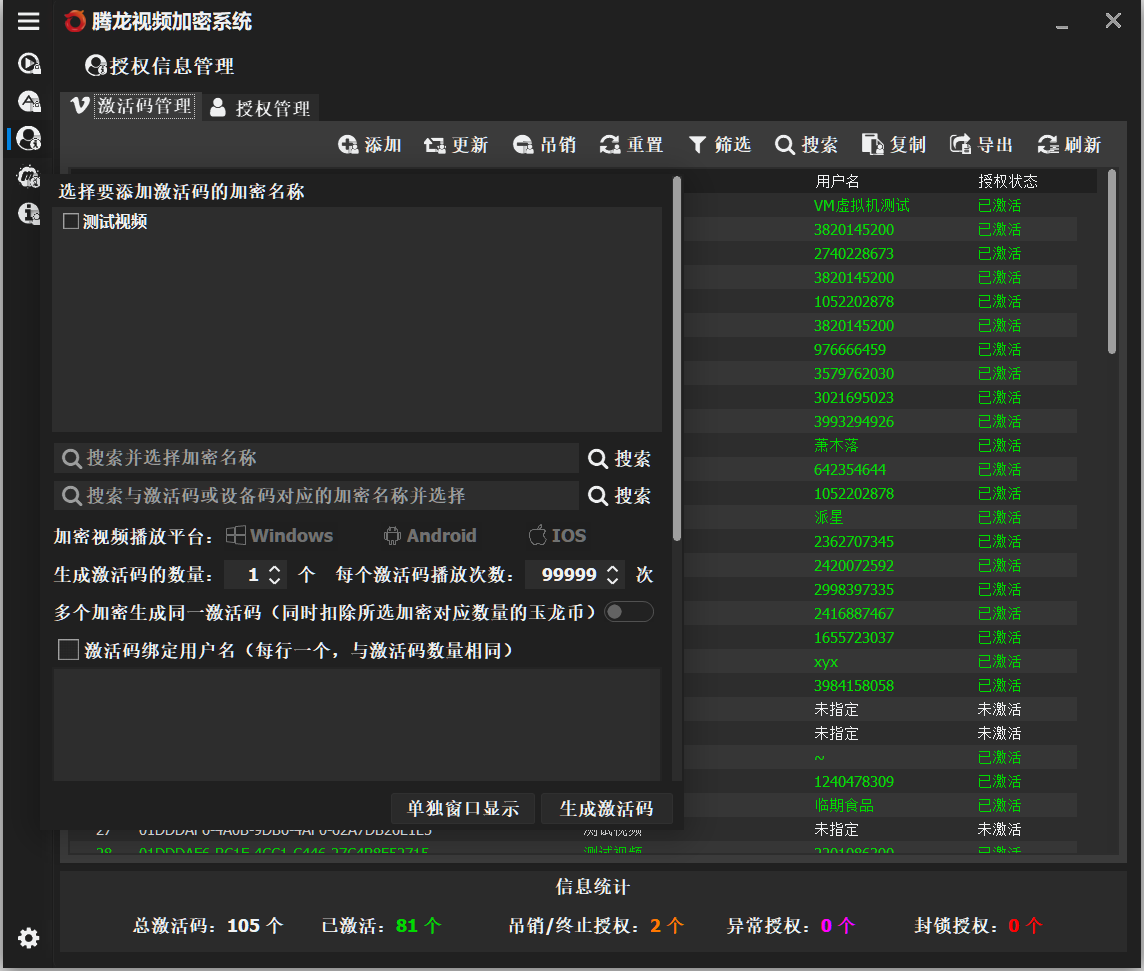Screen dimensions: 1144x971
Task: Switch to 激活码管理 tab
Action: 132,107
